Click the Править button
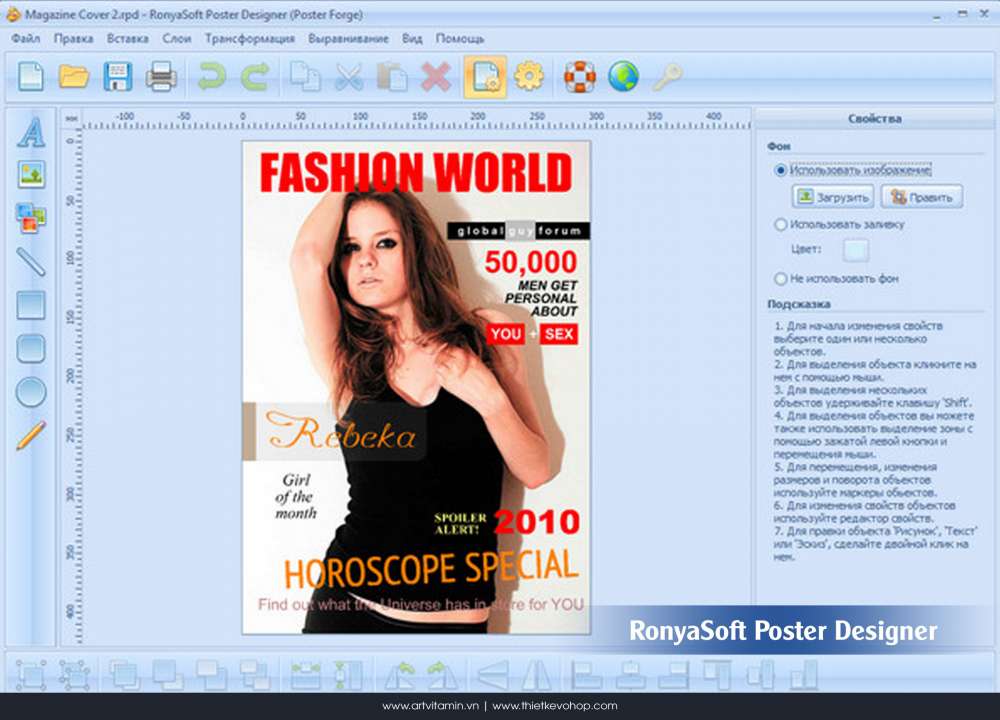1000x720 pixels. click(922, 197)
